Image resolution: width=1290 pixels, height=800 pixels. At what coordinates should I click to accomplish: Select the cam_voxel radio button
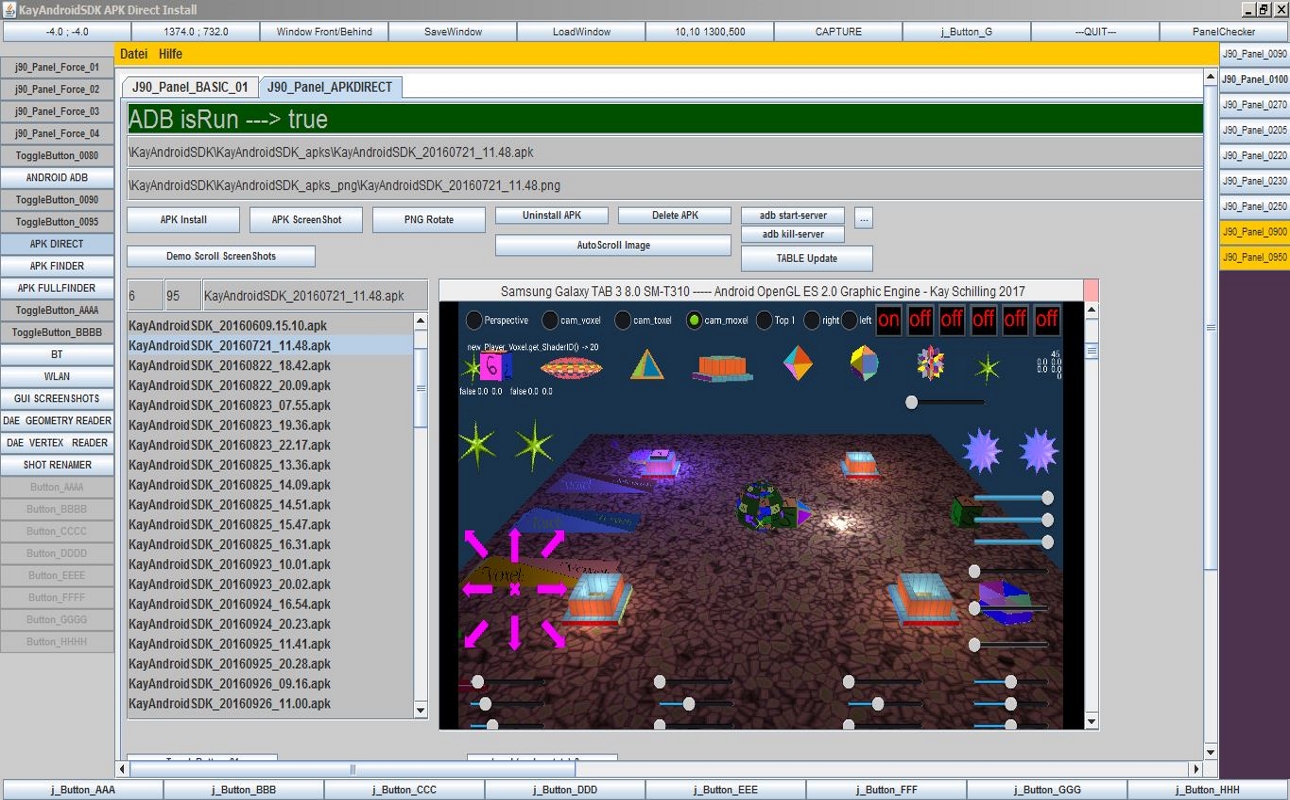(x=550, y=321)
